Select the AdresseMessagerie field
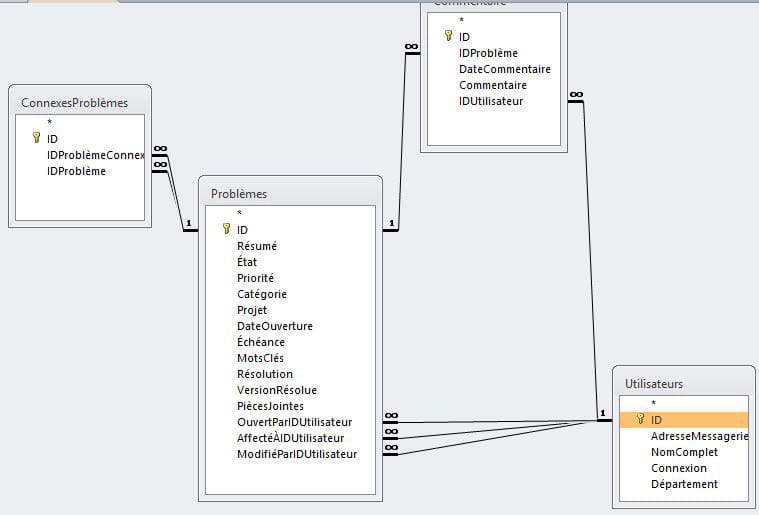 [x=683, y=436]
